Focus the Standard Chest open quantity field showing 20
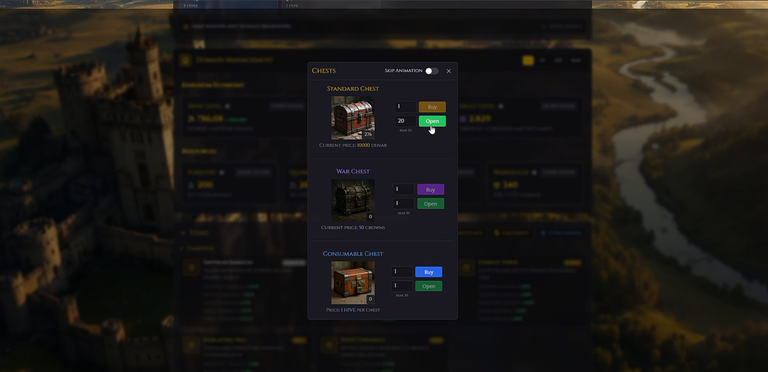The width and height of the screenshot is (768, 372). coord(406,121)
